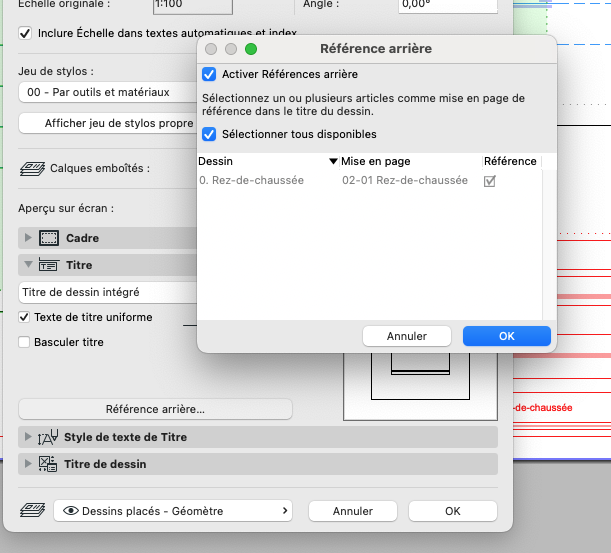Click the Cadre panel frame icon
This screenshot has height=553, width=611.
click(49, 238)
